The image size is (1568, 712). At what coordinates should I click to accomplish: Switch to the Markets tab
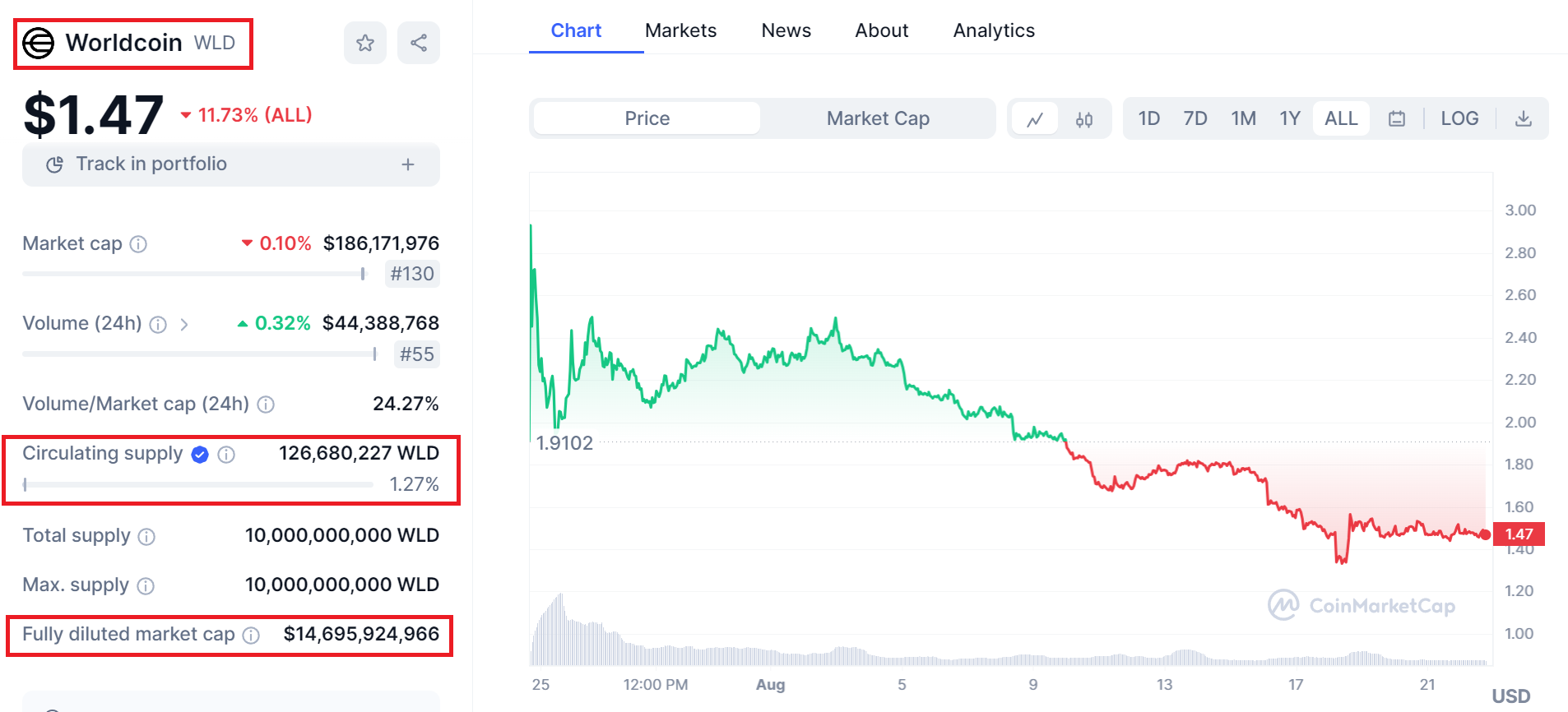pyautogui.click(x=680, y=30)
